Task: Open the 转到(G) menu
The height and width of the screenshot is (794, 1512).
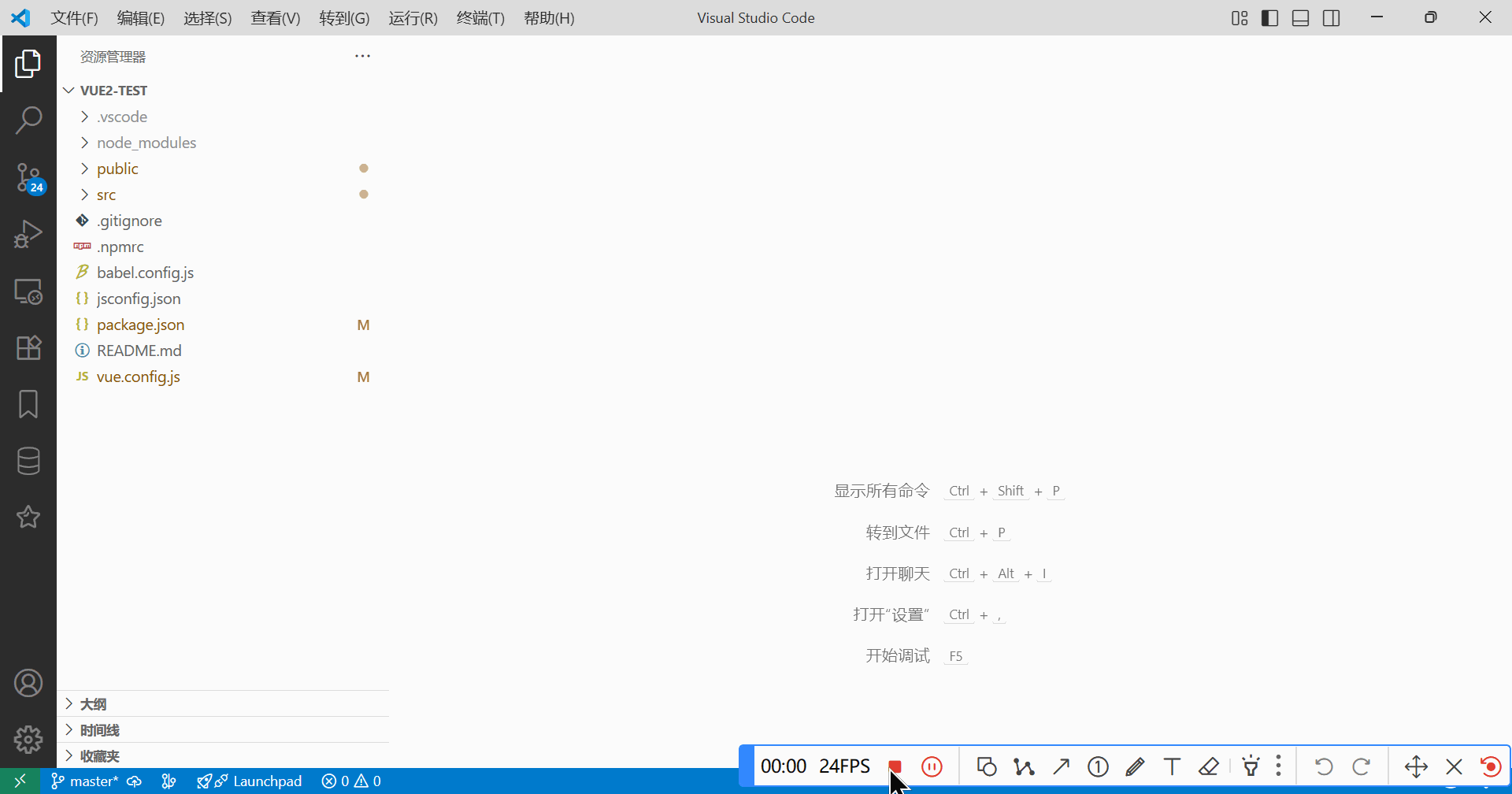Action: 344,18
